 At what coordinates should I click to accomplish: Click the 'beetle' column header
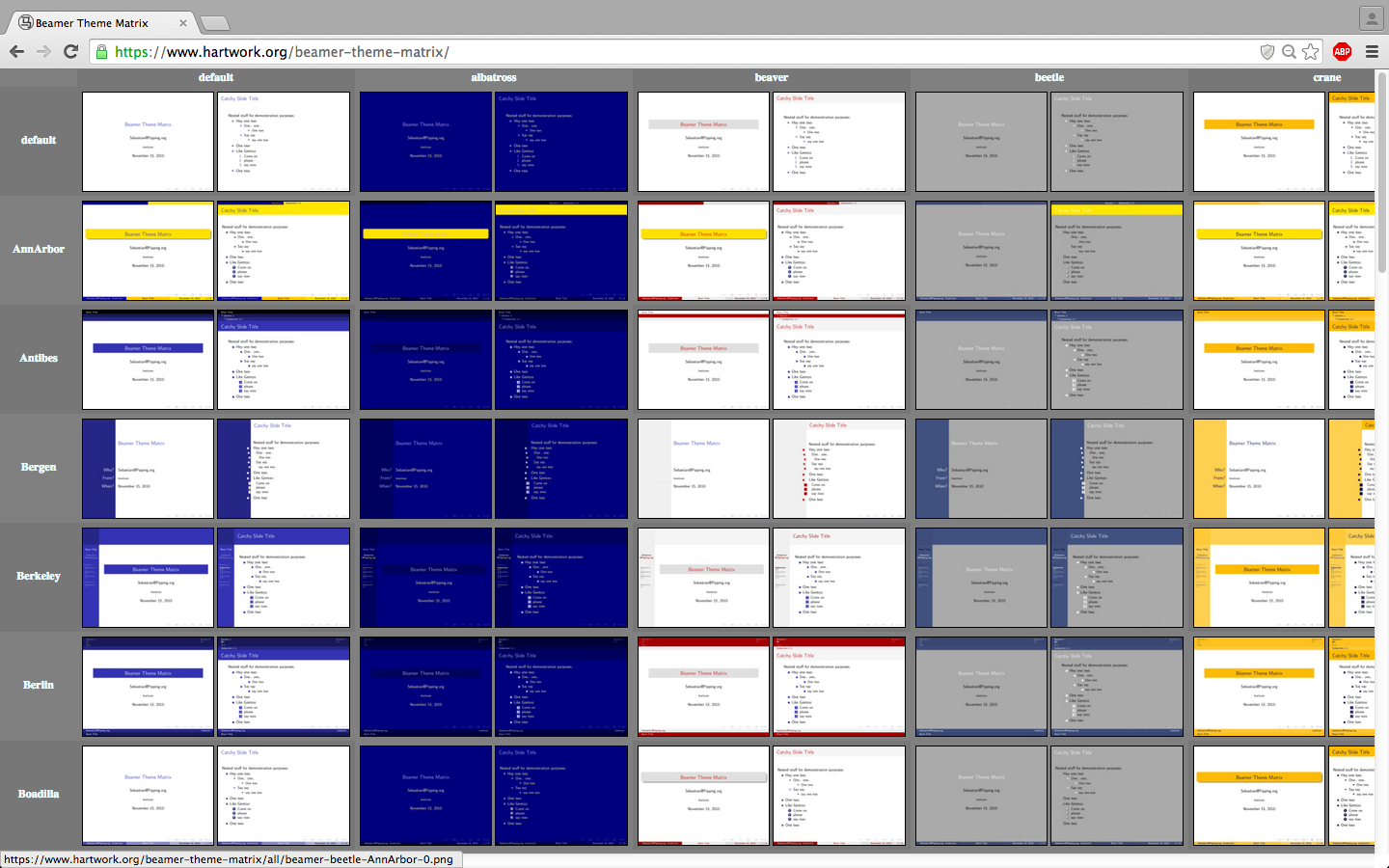click(x=1049, y=77)
